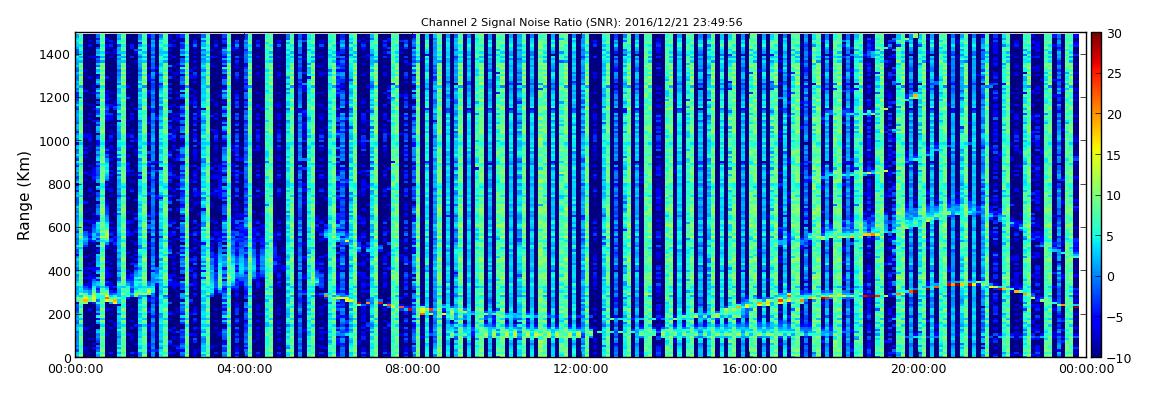Click the colorbar tick label 30
The width and height of the screenshot is (1150, 407).
[1114, 33]
